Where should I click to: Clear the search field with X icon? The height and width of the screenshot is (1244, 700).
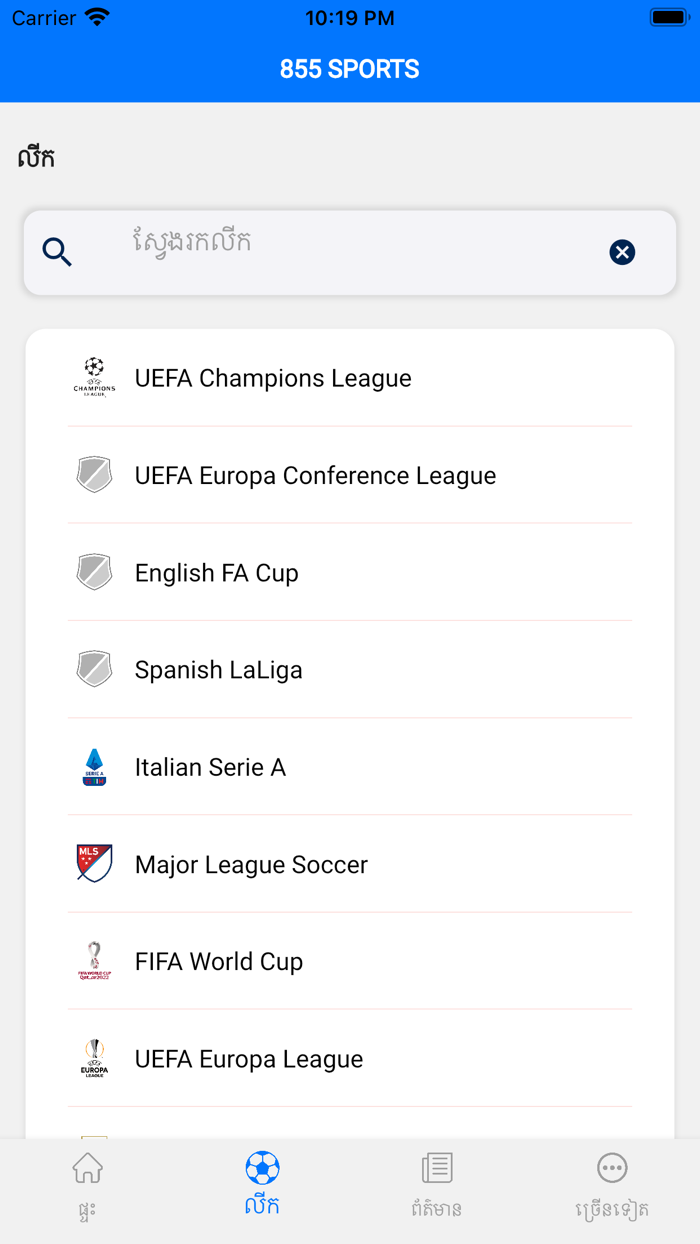pos(622,252)
